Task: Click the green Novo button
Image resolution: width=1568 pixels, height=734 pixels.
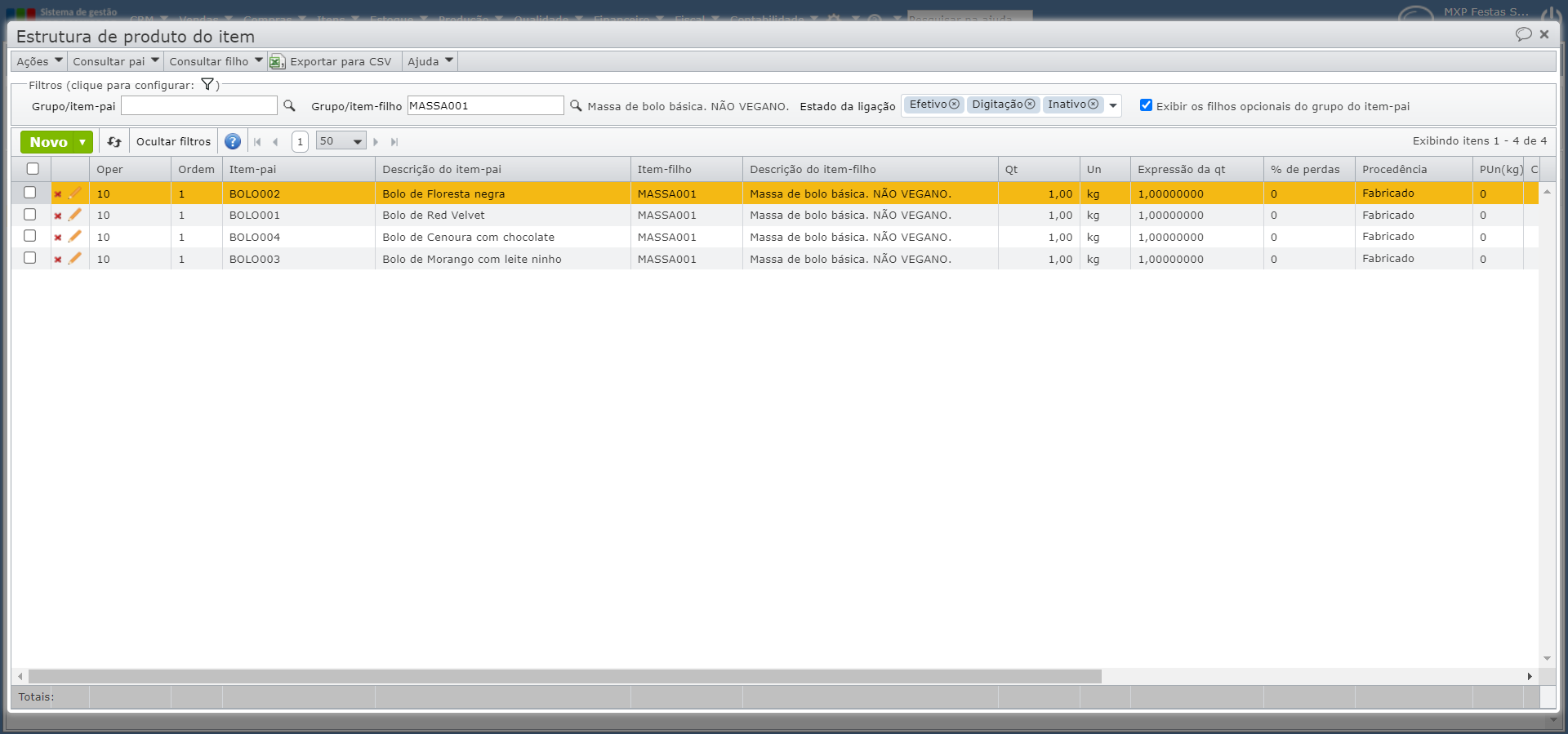Action: [48, 142]
